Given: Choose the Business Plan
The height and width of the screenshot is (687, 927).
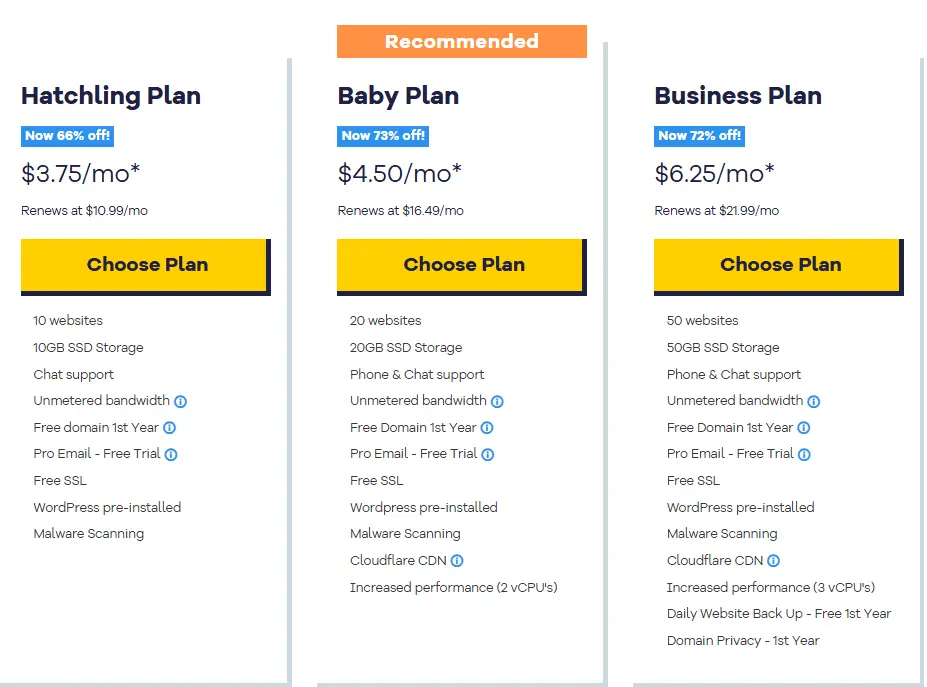Looking at the screenshot, I should click(x=779, y=265).
